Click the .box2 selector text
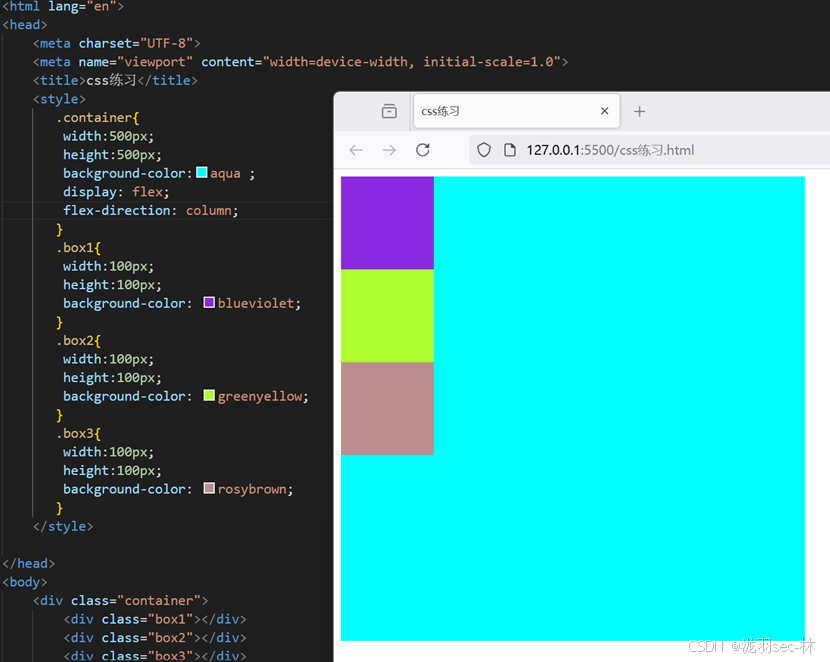The width and height of the screenshot is (830, 662). (x=75, y=340)
